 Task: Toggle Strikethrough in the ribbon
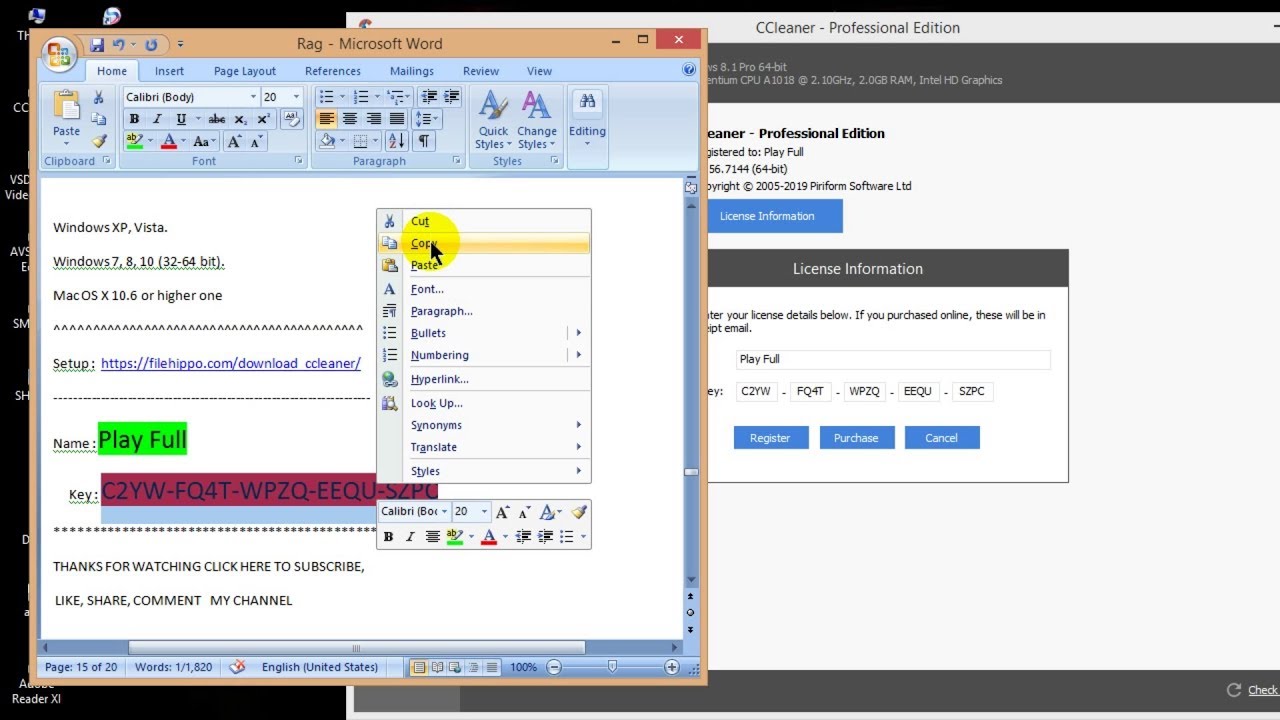(216, 119)
